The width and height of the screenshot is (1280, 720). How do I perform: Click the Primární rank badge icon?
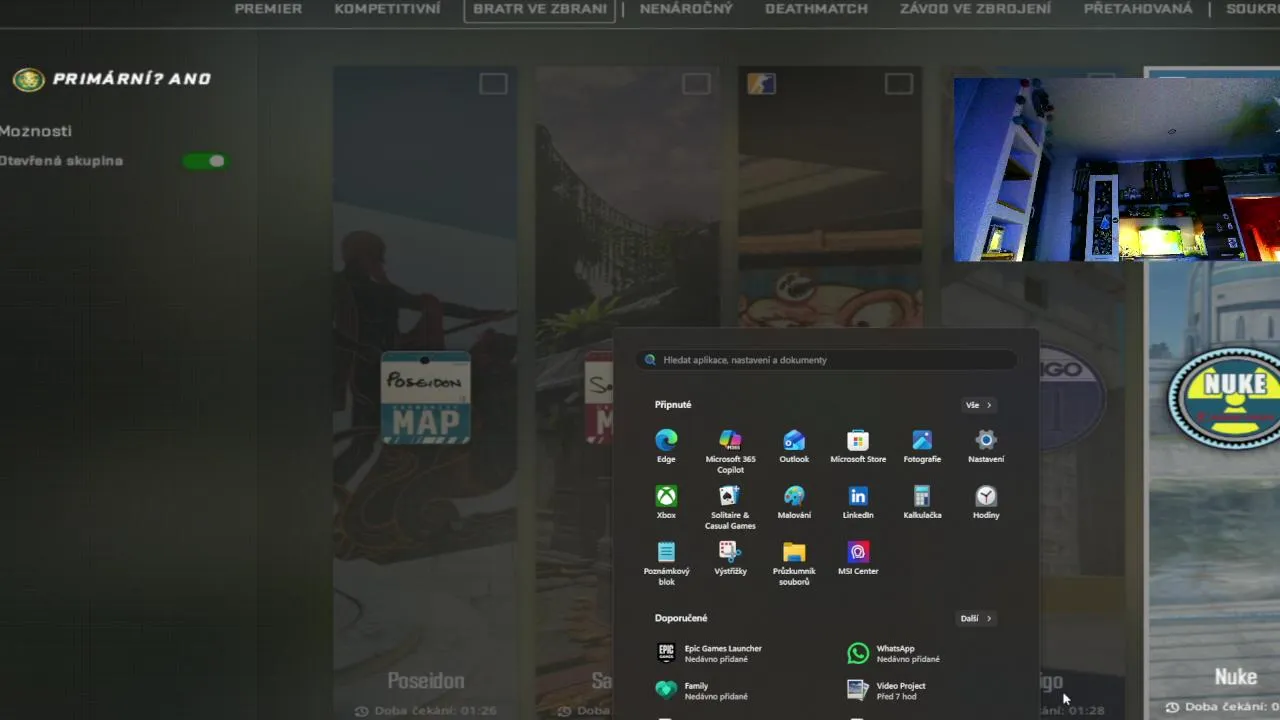[28, 79]
